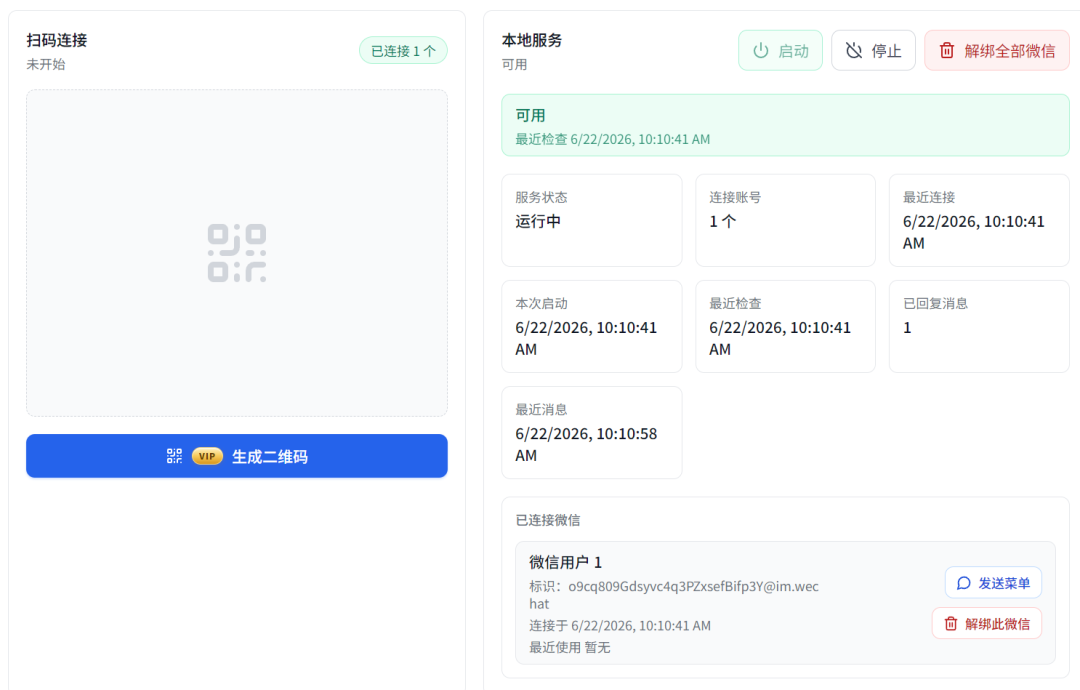Select the 未开始 status text

(x=45, y=64)
